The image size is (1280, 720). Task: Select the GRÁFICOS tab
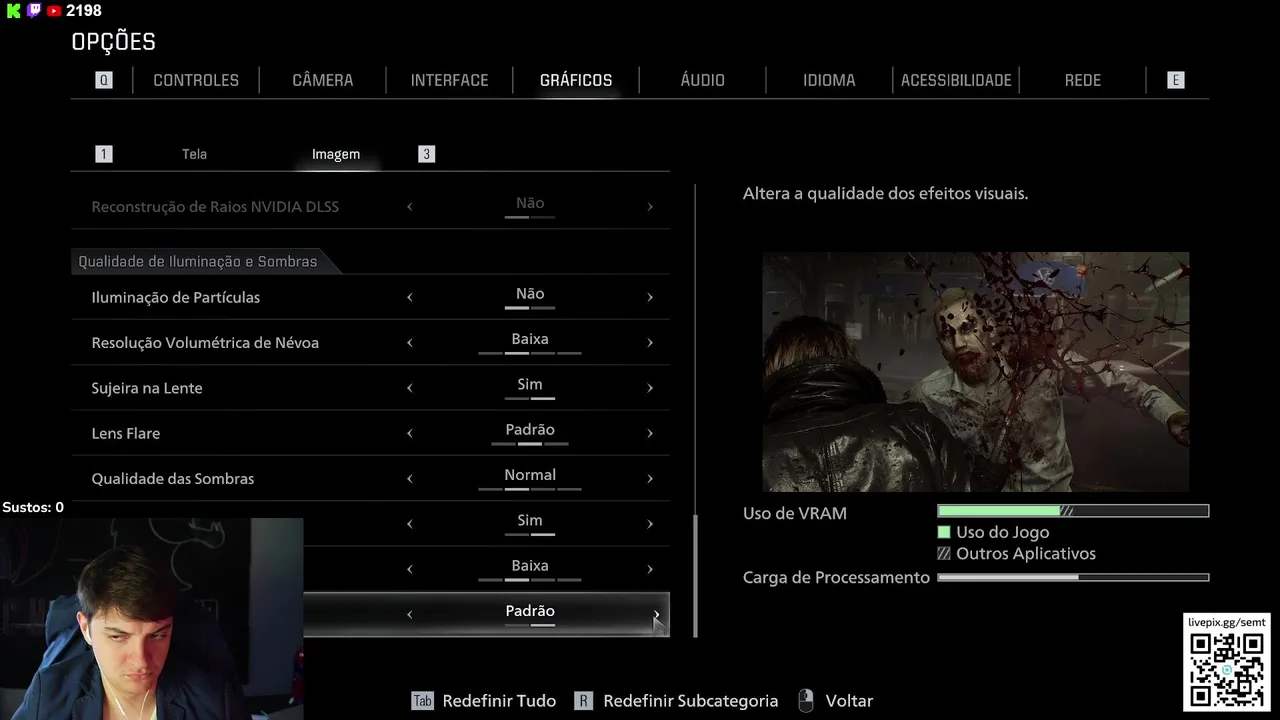(576, 80)
